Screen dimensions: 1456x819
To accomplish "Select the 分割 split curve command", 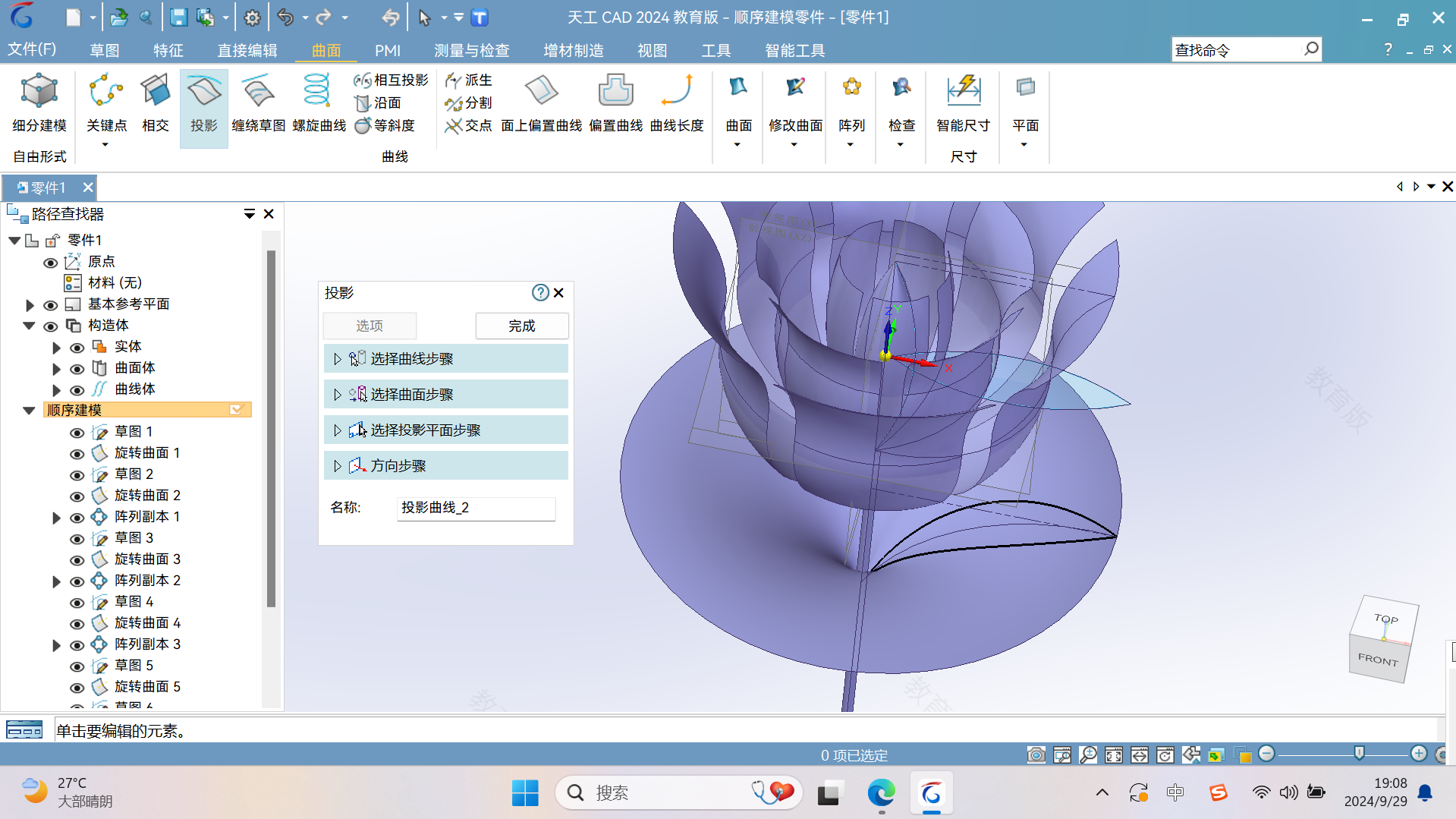I will pos(468,102).
